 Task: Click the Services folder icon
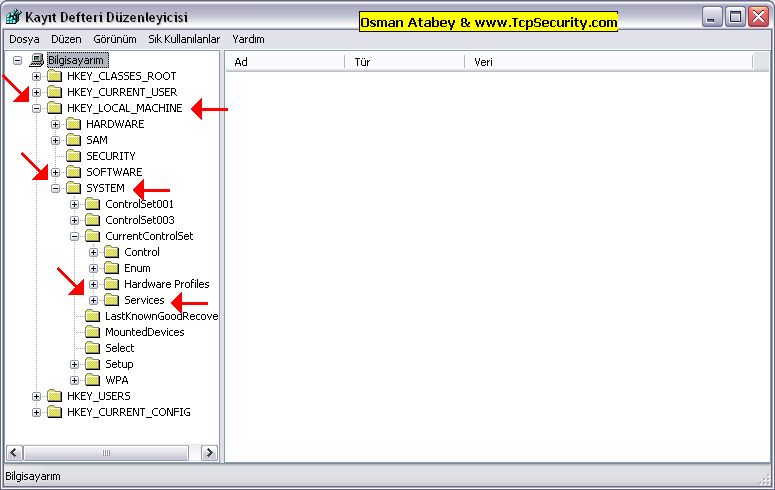(x=111, y=300)
